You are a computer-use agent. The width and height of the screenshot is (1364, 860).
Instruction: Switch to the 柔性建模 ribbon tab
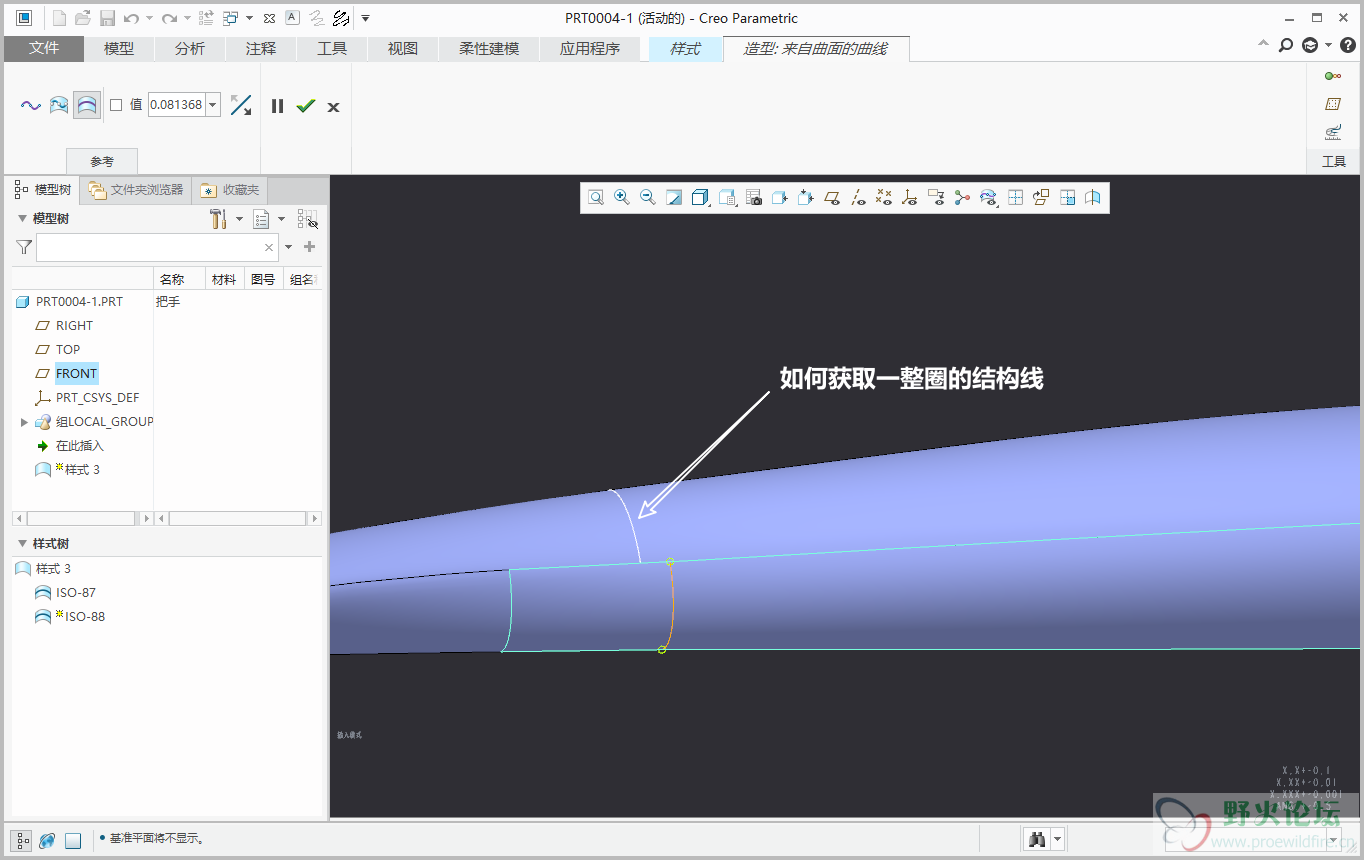489,48
